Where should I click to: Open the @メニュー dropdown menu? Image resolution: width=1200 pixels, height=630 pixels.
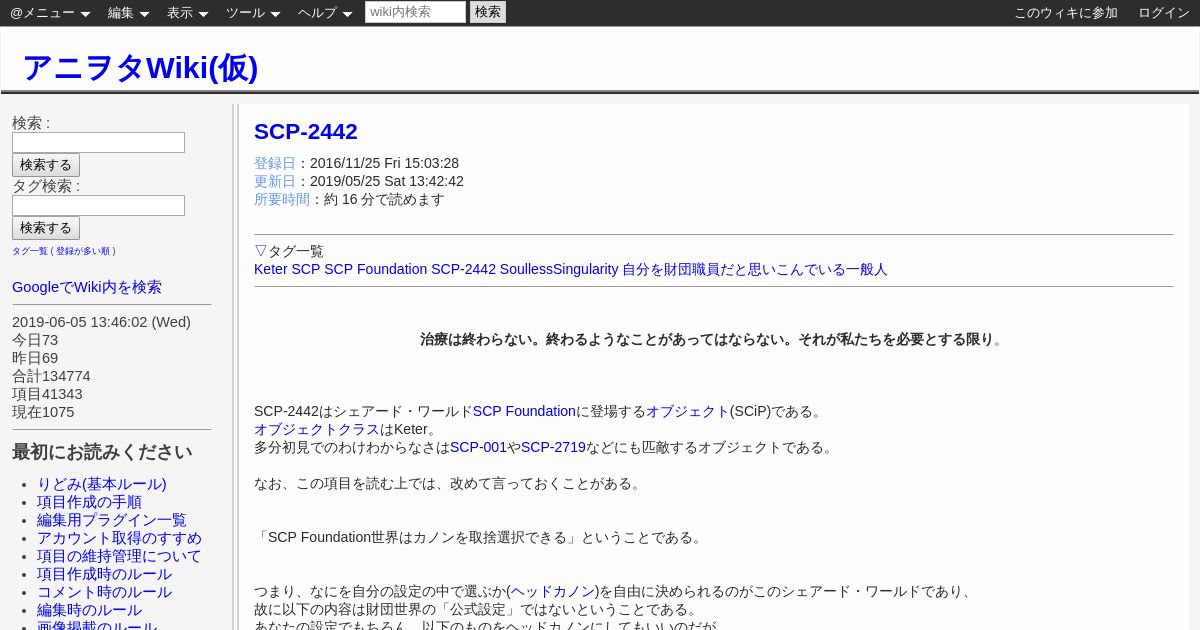tap(50, 13)
